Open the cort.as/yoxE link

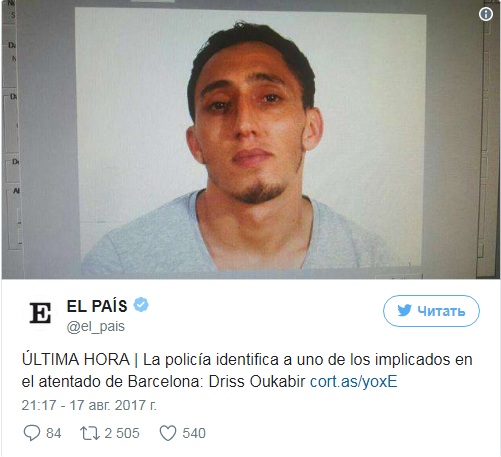click(354, 382)
